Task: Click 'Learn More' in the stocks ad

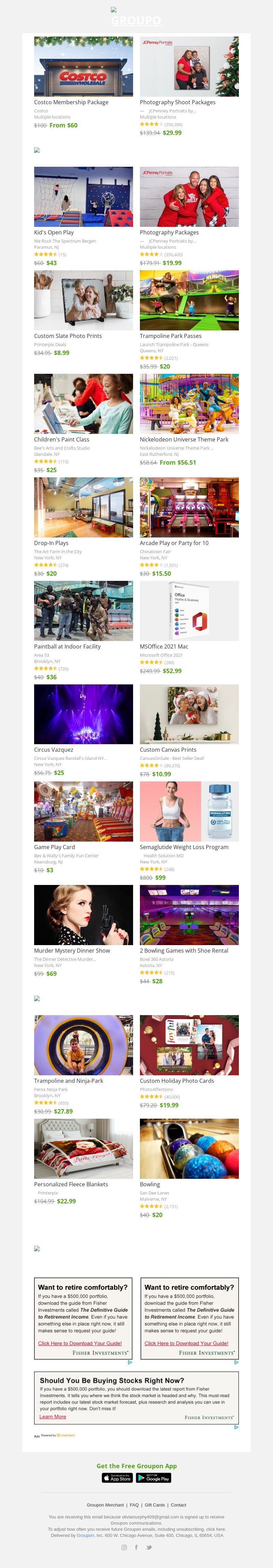Action: [x=53, y=1416]
